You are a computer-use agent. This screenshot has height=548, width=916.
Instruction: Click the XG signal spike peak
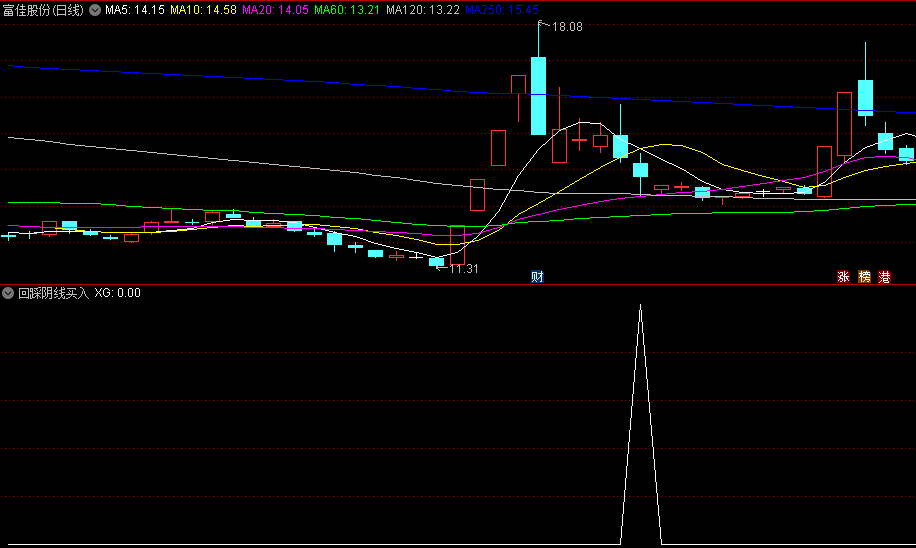click(641, 306)
